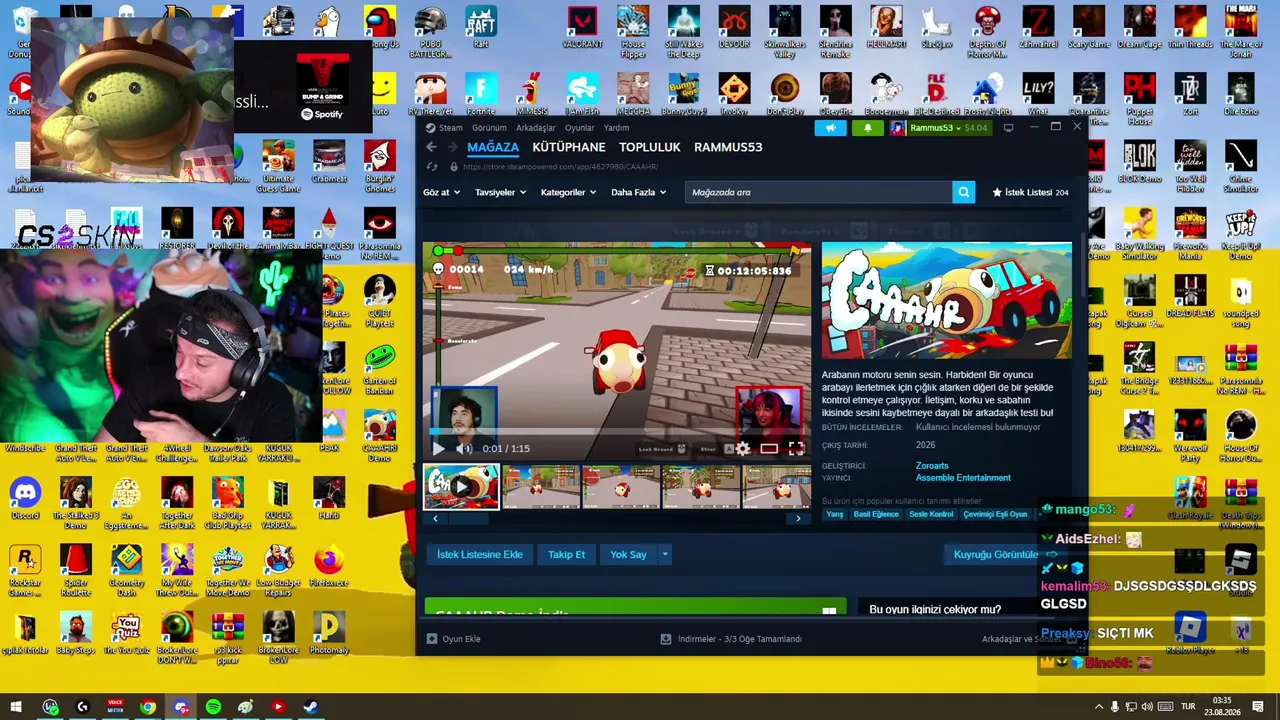1280x720 pixels.
Task: Click the Yok Say button
Action: [x=628, y=555]
